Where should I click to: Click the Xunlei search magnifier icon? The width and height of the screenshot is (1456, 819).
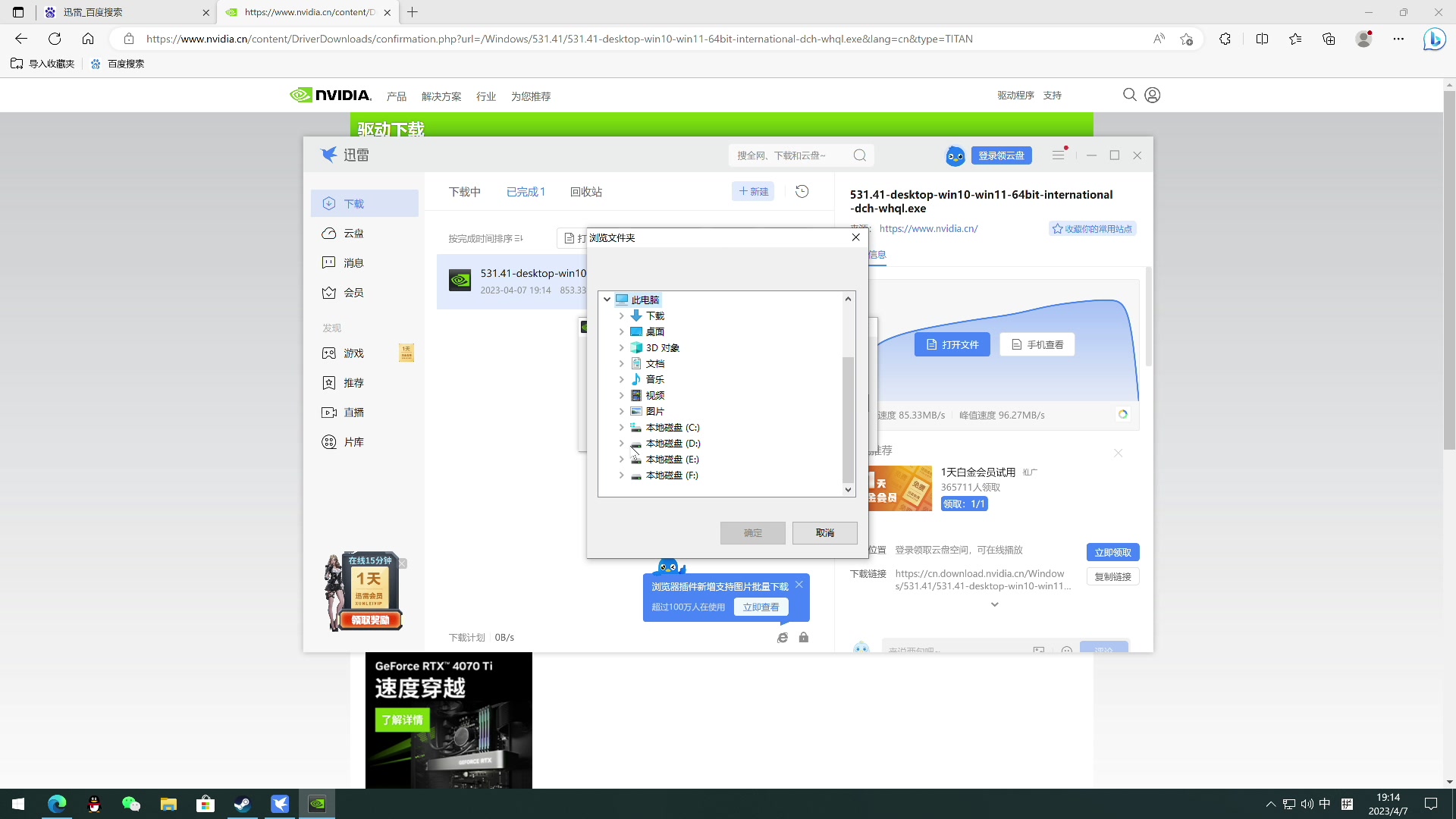click(859, 155)
